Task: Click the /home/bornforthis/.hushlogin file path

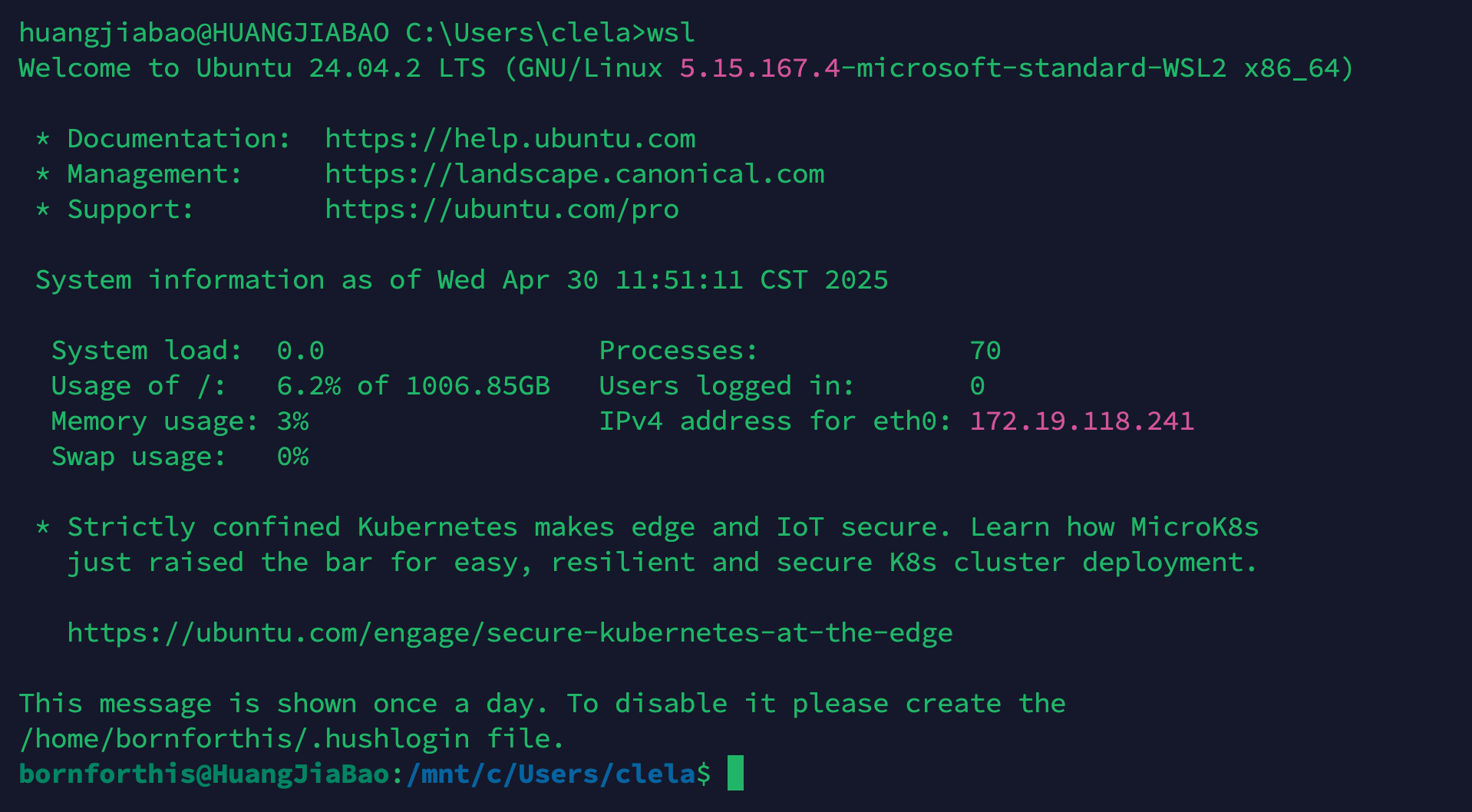Action: (244, 739)
